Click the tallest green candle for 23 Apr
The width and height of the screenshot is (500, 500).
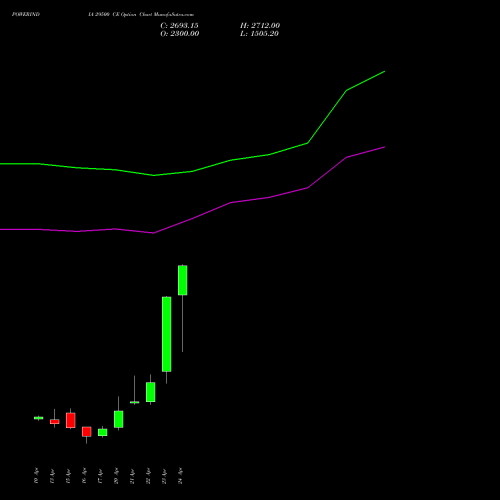pos(167,334)
